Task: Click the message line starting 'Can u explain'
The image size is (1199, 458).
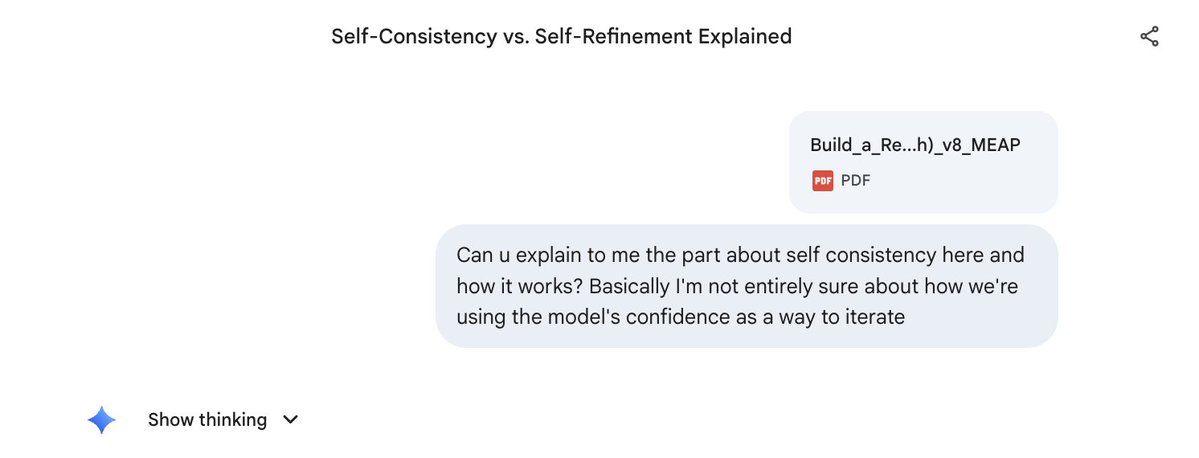Action: click(x=740, y=255)
